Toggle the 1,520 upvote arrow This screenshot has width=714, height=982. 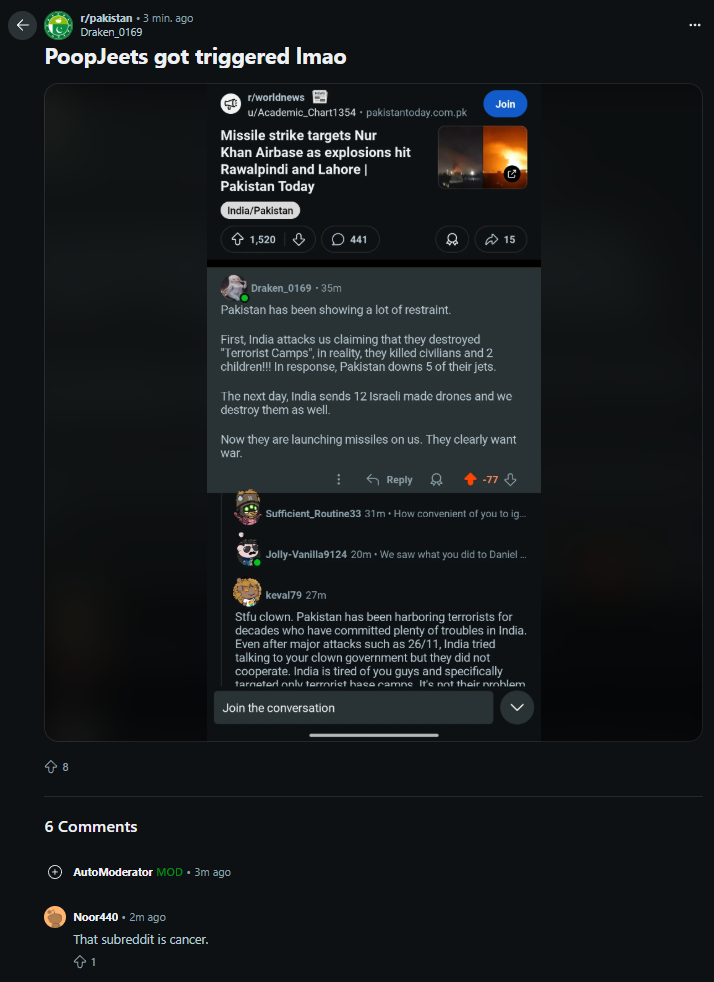tap(237, 239)
